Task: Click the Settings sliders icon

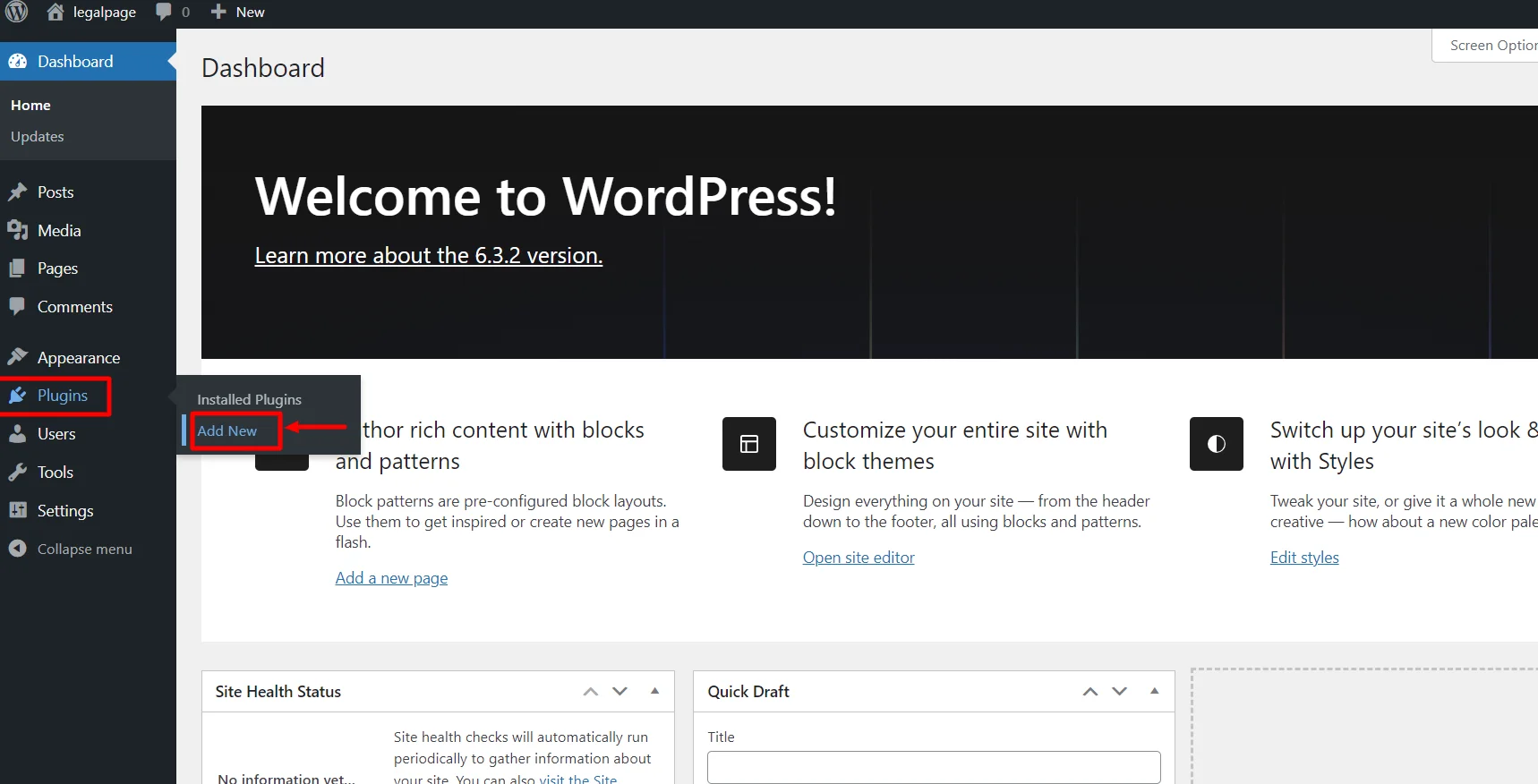Action: pyautogui.click(x=17, y=510)
